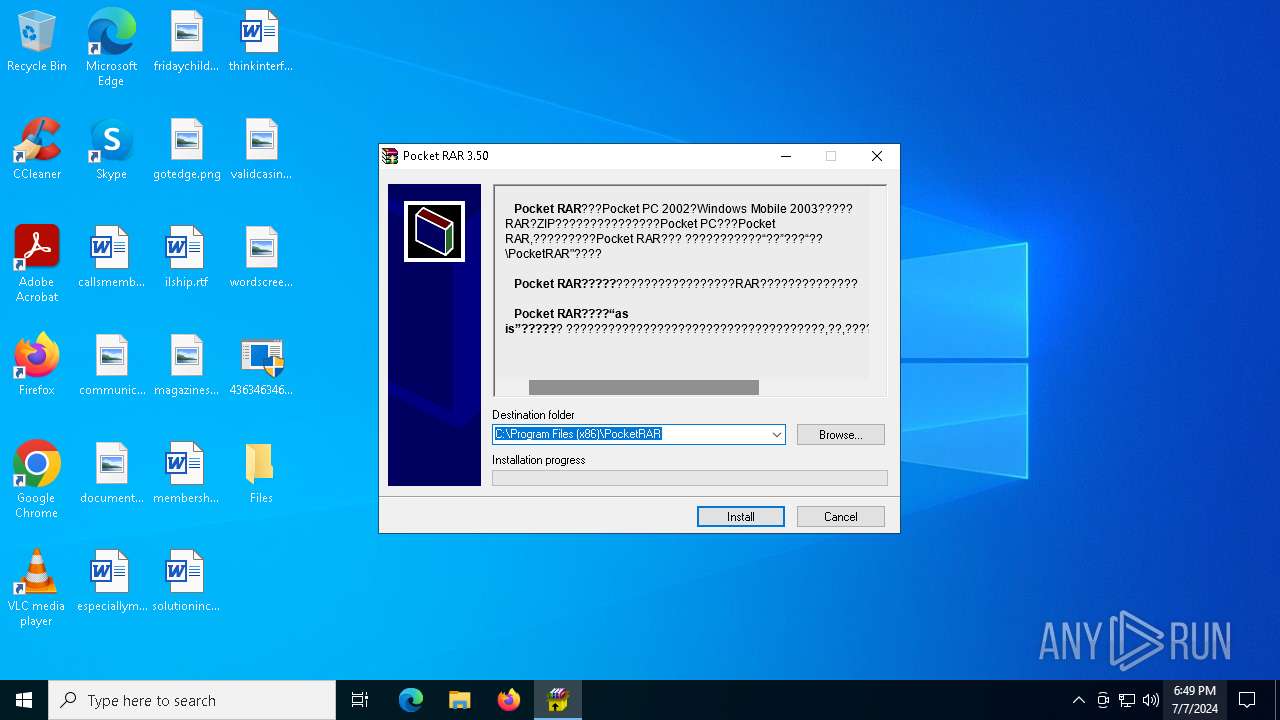
Task: Open the Firefox desktop shortcut
Action: point(37,366)
